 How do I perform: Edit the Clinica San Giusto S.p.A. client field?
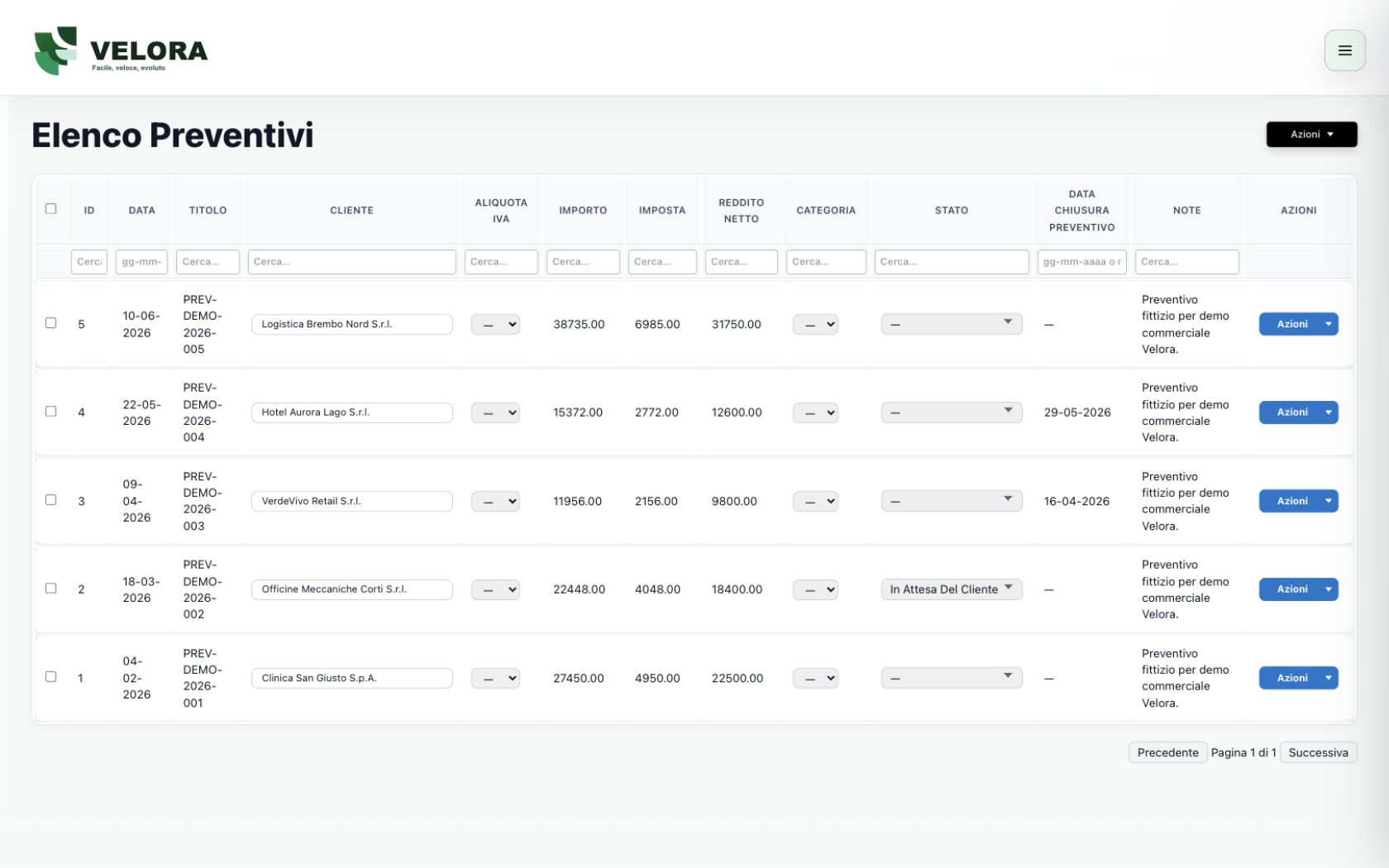[351, 678]
